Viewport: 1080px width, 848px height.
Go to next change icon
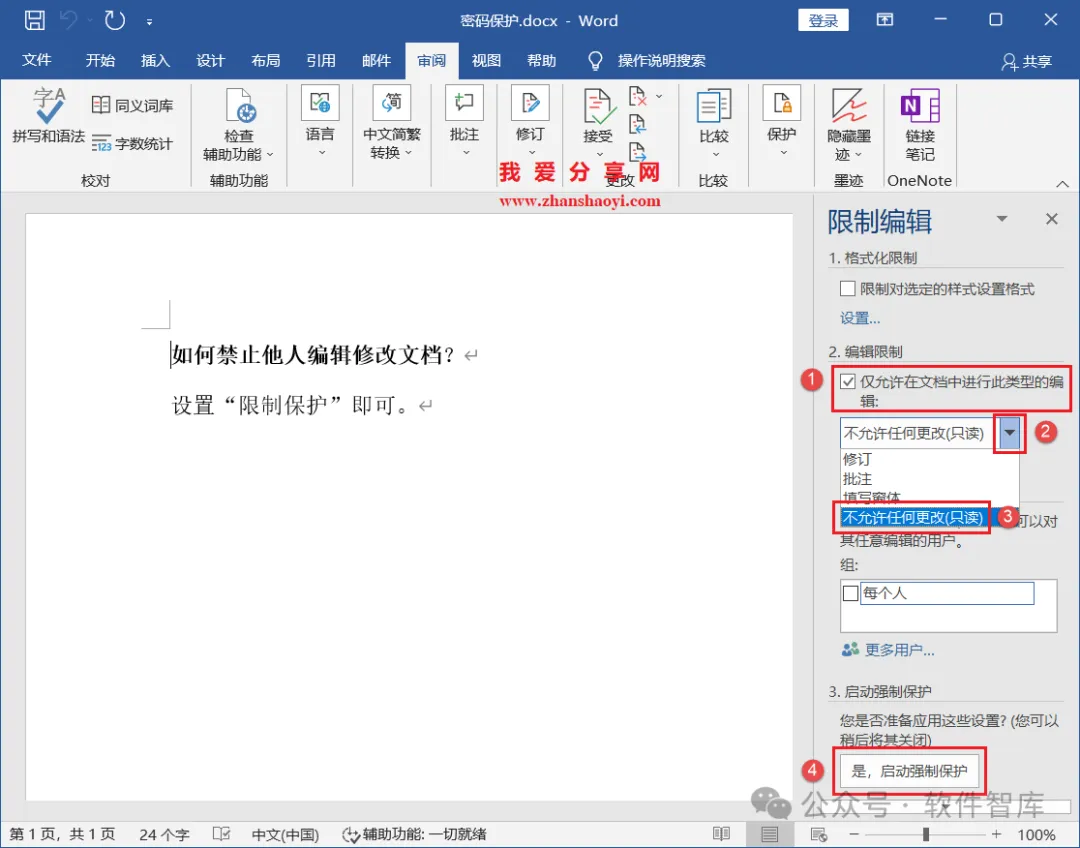pyautogui.click(x=638, y=152)
